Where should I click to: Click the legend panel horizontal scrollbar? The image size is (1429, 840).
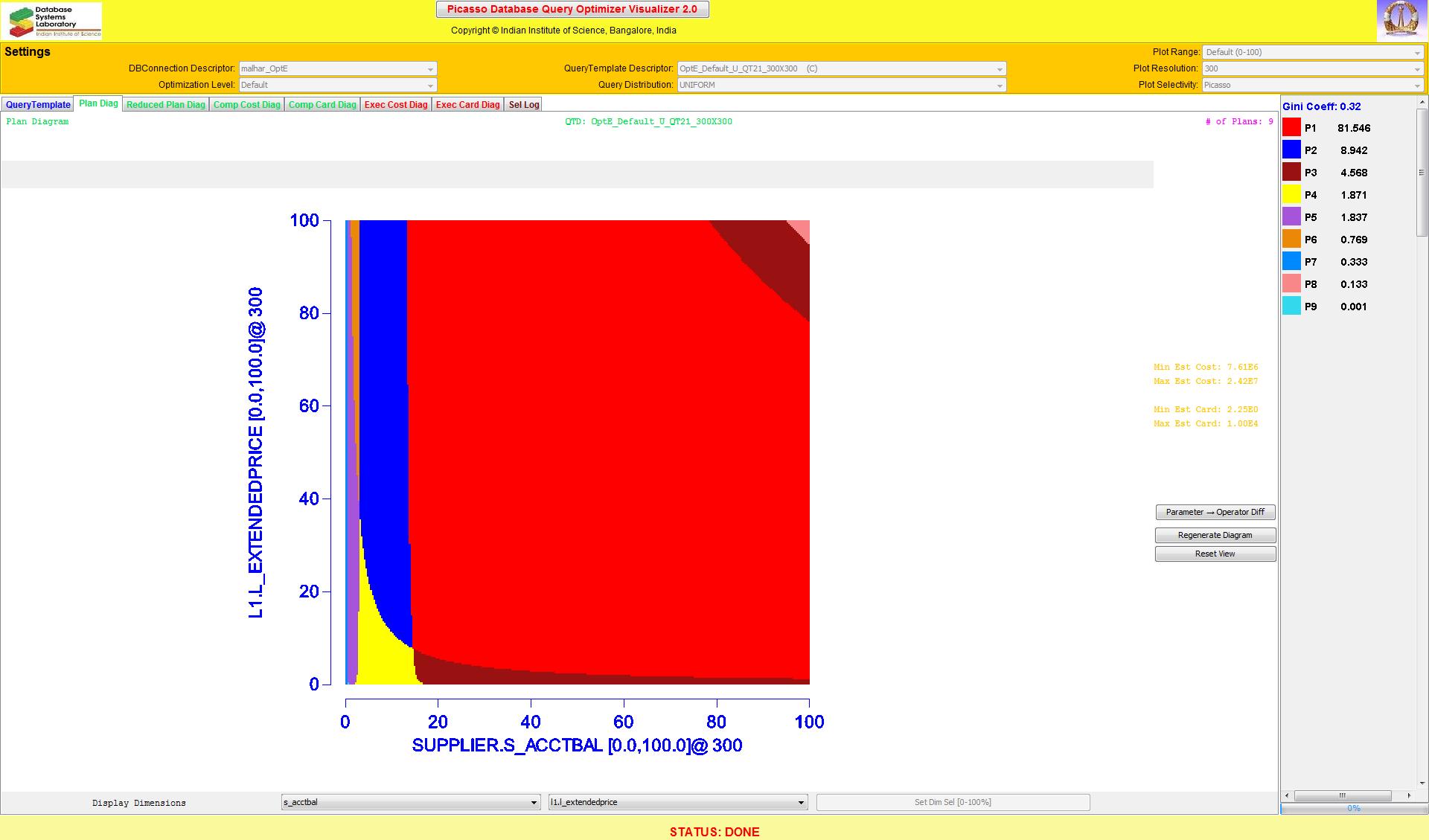pyautogui.click(x=1343, y=795)
